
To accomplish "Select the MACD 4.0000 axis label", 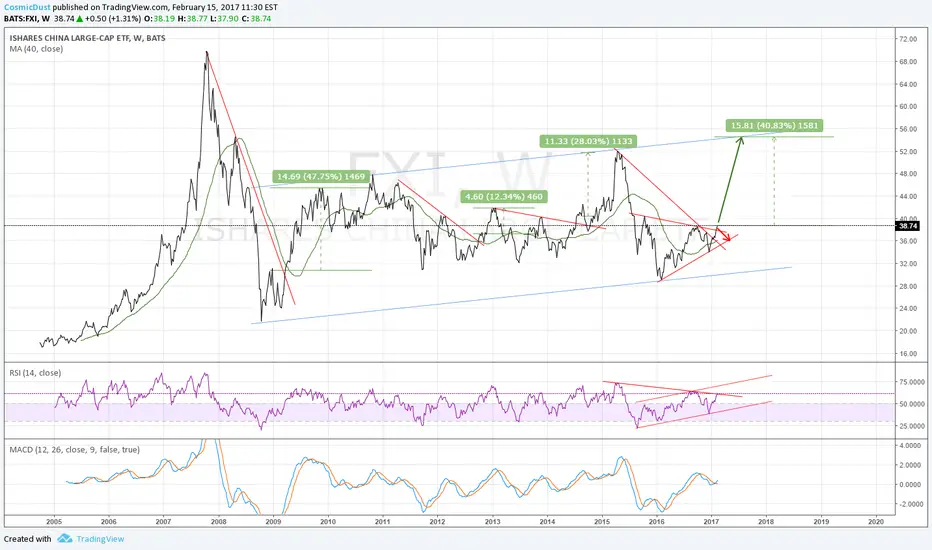I will [911, 445].
